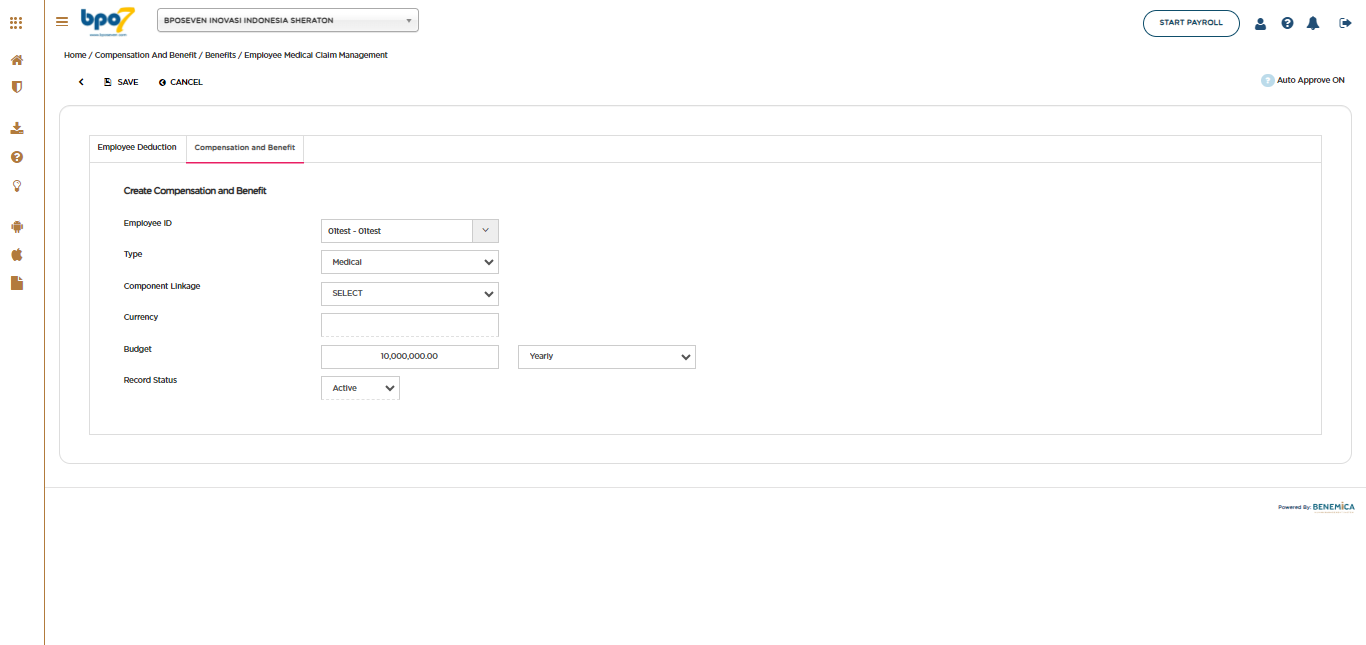Open the help question sidebar icon
This screenshot has height=645, width=1366.
tap(17, 157)
